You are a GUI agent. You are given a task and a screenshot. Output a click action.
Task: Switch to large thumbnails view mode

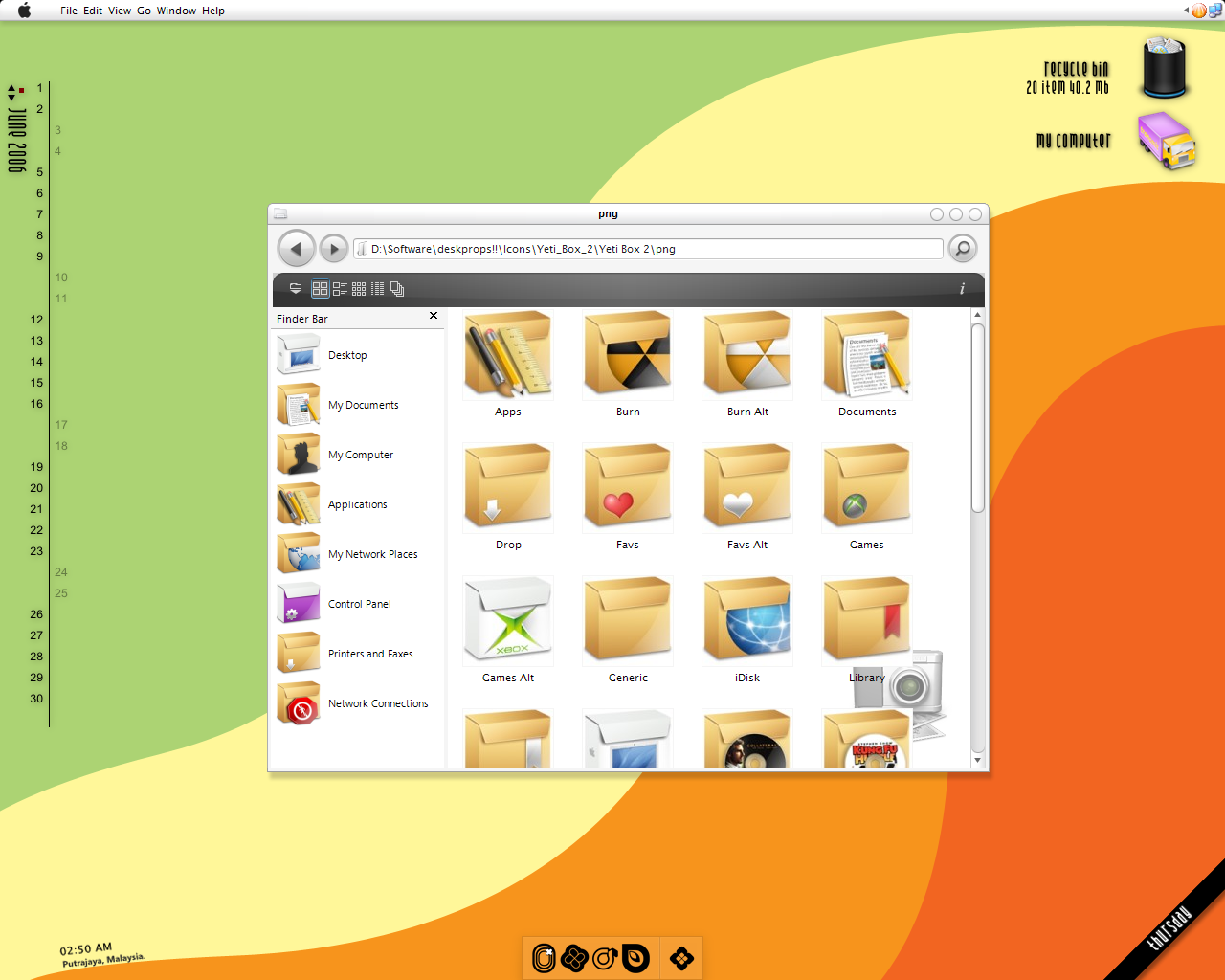[x=320, y=288]
